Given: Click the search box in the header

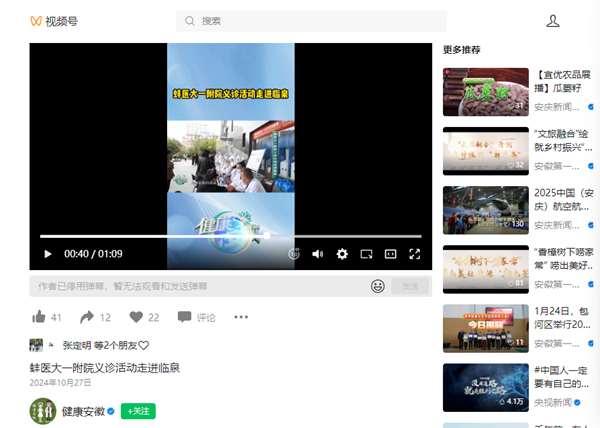Looking at the screenshot, I should (x=311, y=21).
